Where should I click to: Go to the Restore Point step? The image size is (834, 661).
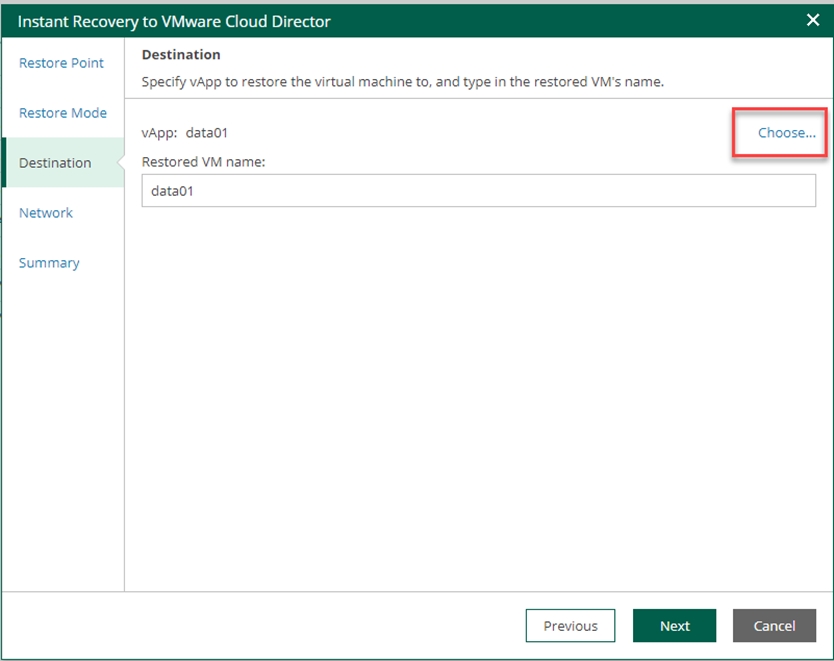pos(61,63)
